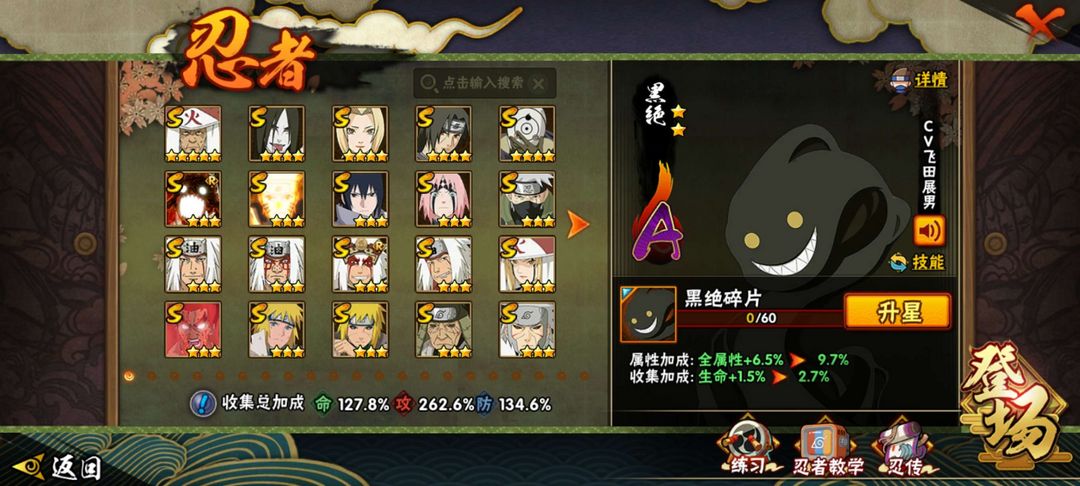Select the last page indicator dot

[584, 376]
